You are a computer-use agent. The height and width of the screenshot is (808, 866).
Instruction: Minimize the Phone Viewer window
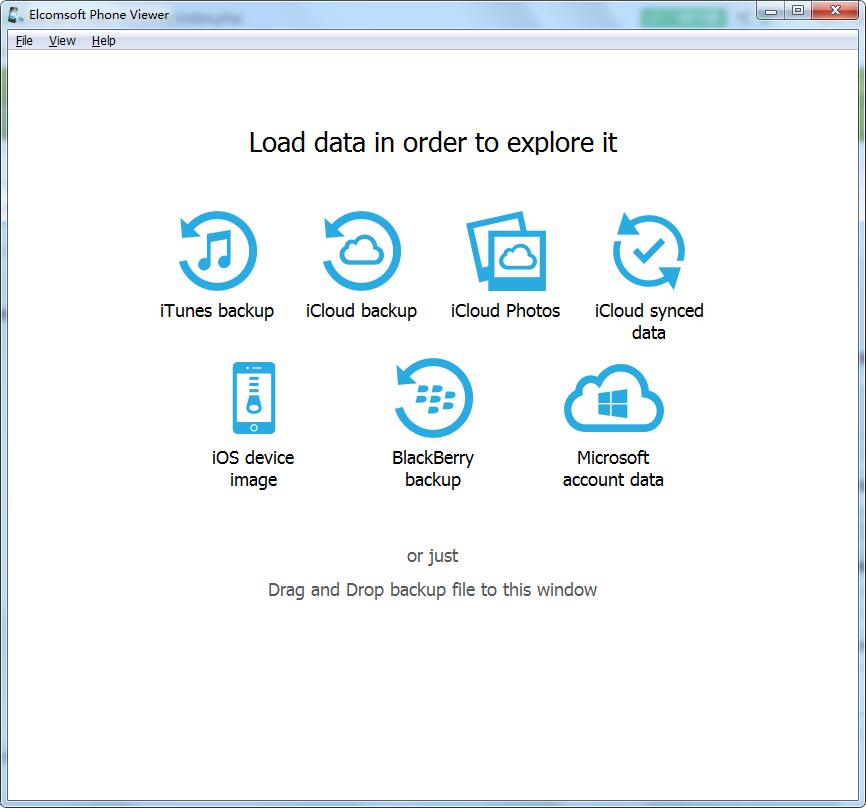(771, 10)
